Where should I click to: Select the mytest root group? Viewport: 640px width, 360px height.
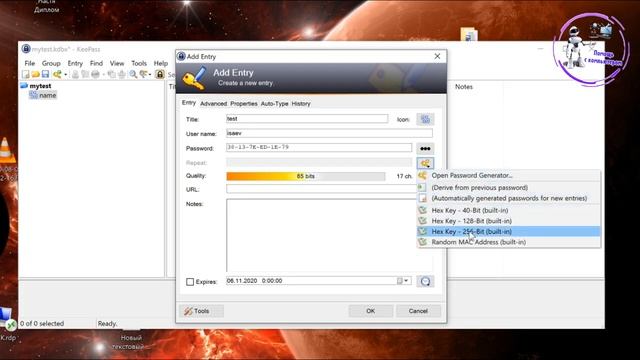click(40, 86)
